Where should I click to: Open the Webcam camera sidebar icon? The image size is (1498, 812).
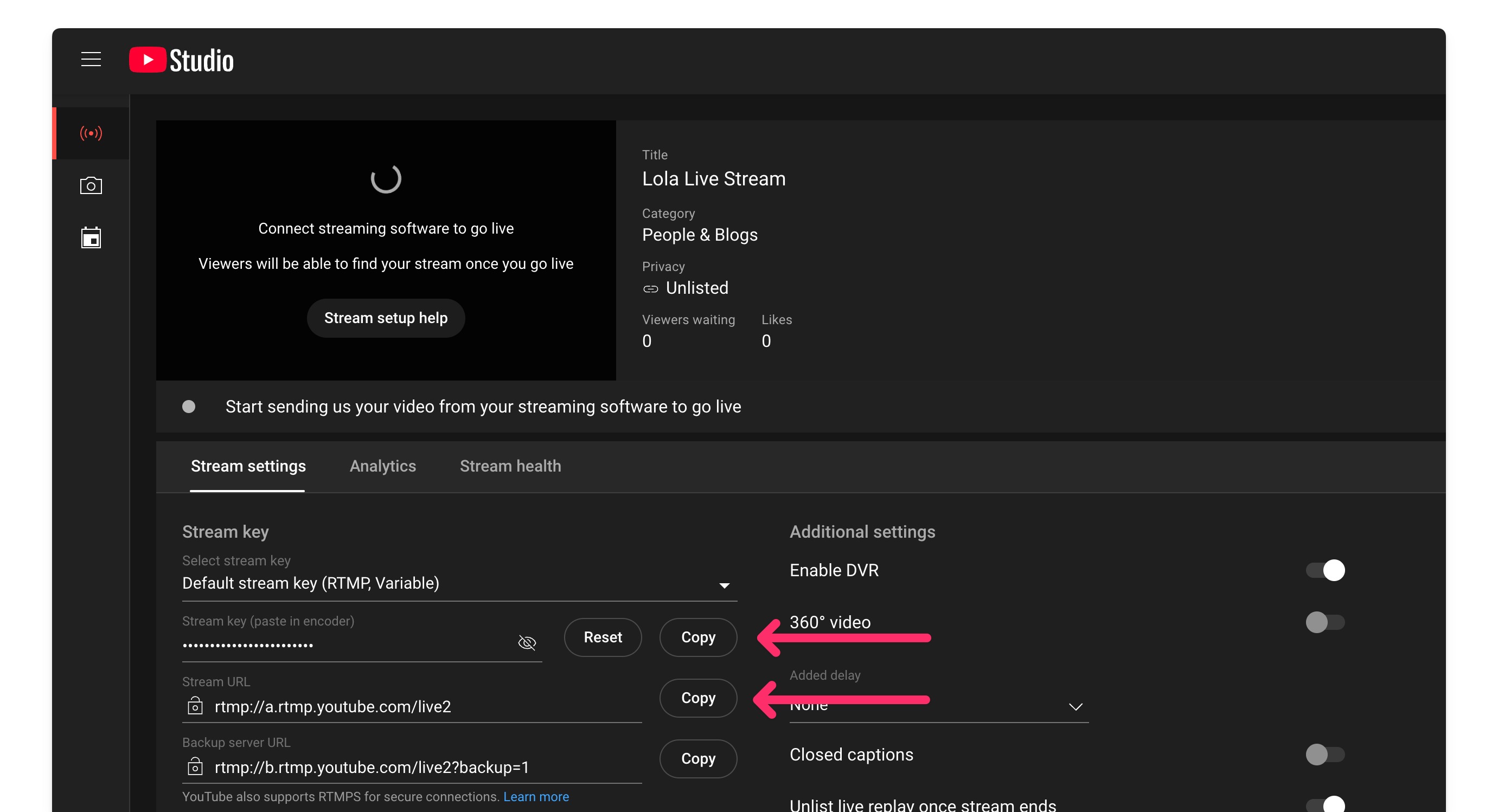pos(91,186)
